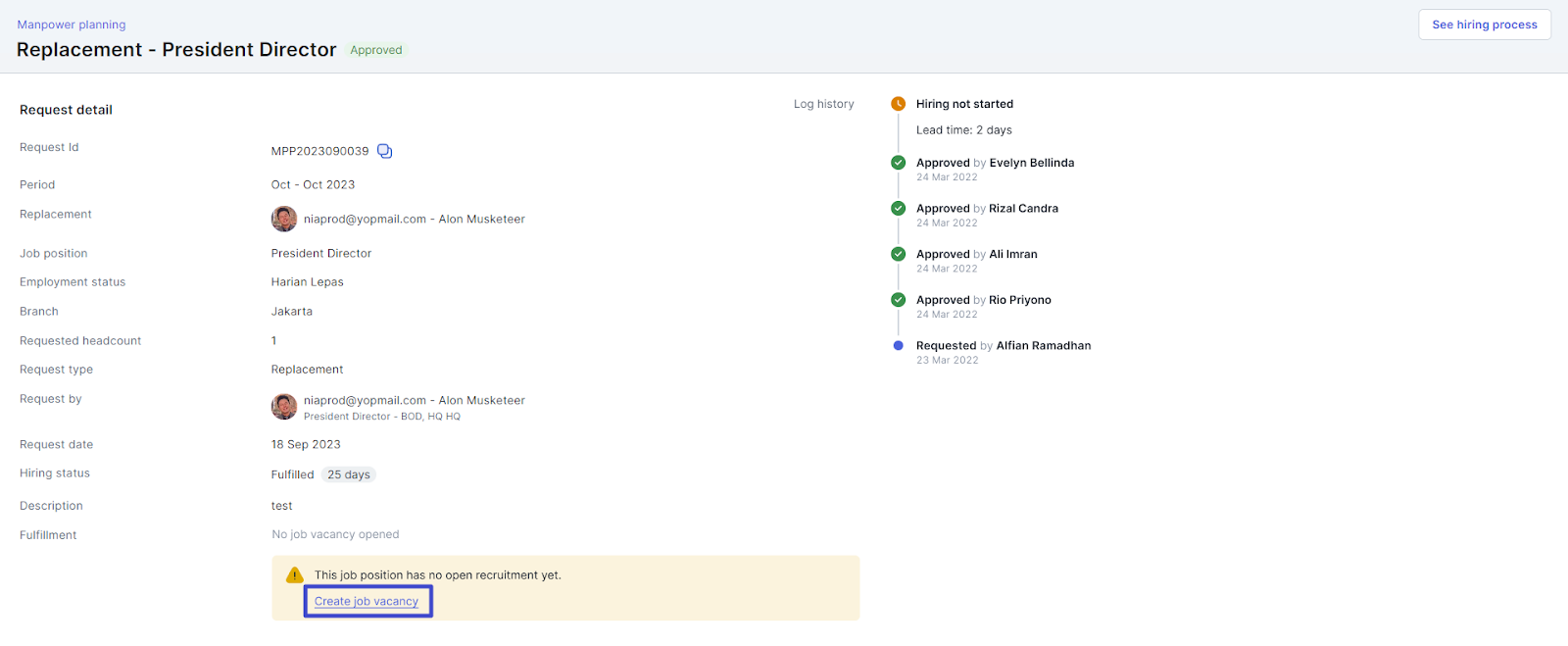Click the 25 days hiring status badge
The height and width of the screenshot is (646, 1568).
click(349, 474)
